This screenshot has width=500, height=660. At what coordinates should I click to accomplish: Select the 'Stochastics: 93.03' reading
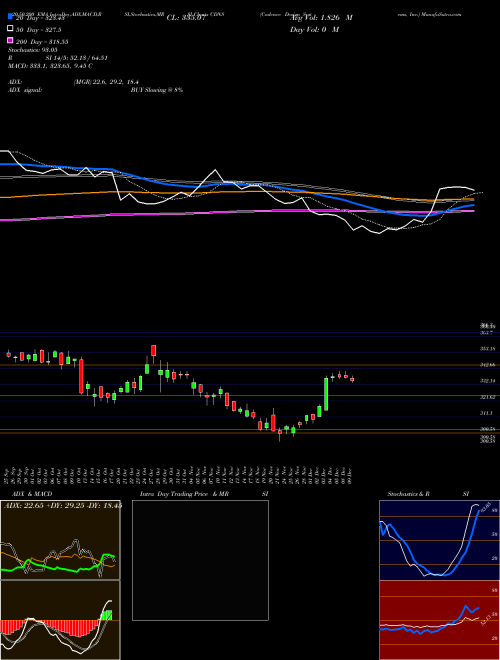pyautogui.click(x=33, y=50)
